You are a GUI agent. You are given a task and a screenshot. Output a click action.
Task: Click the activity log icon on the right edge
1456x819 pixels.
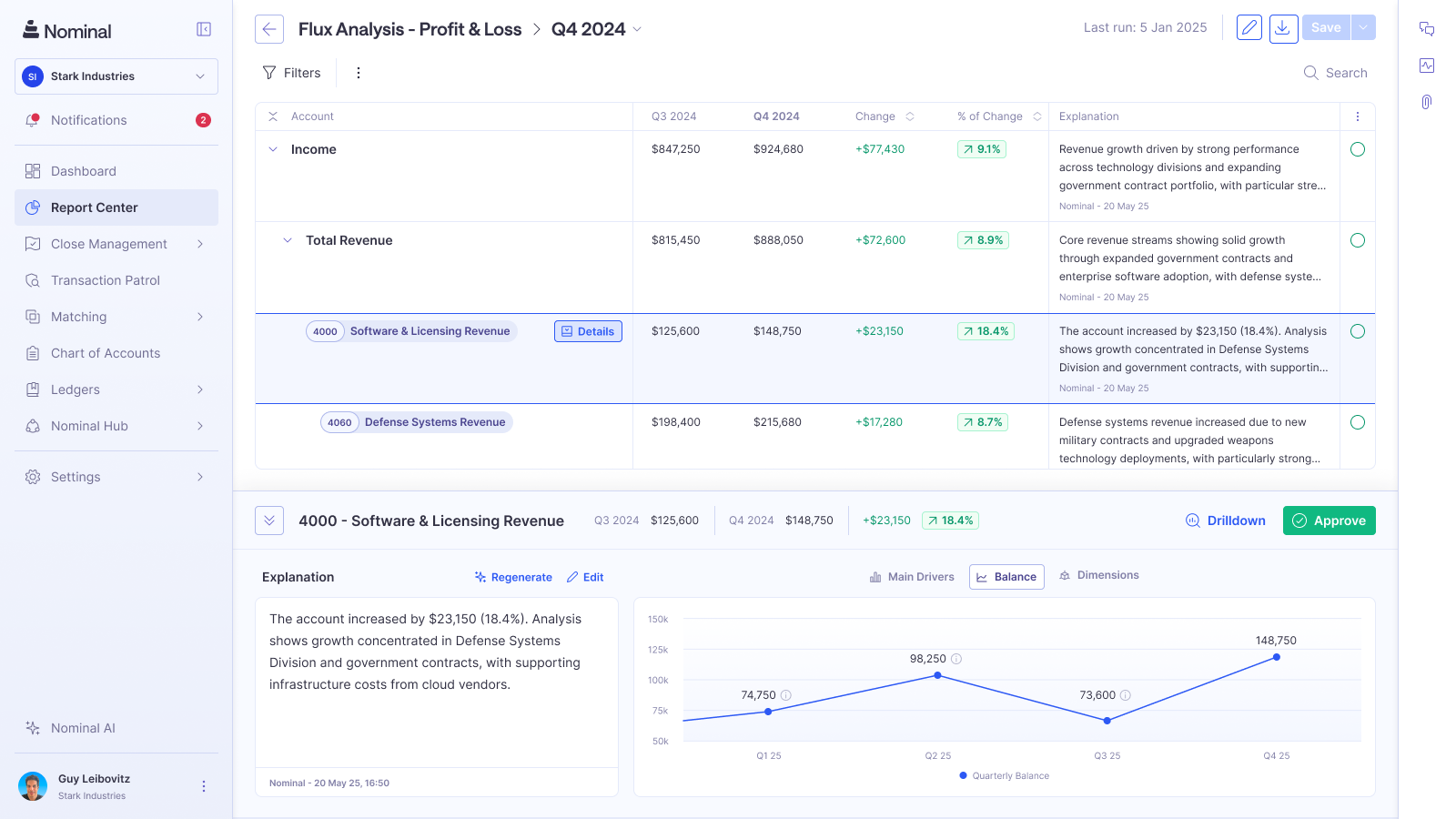click(x=1426, y=65)
